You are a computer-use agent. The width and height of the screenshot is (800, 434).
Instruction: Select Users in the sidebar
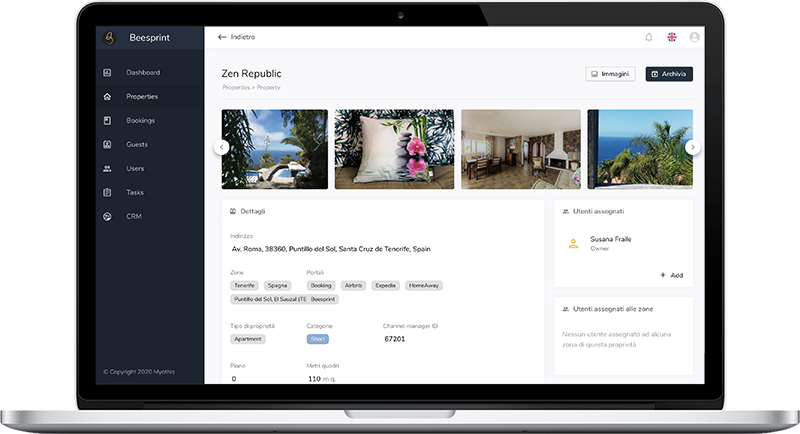click(135, 168)
